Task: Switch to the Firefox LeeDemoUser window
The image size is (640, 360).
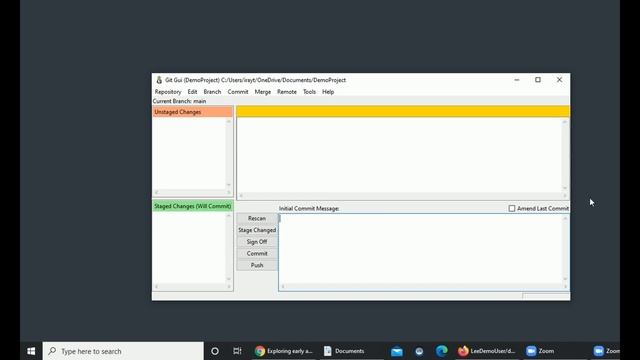Action: pos(486,351)
